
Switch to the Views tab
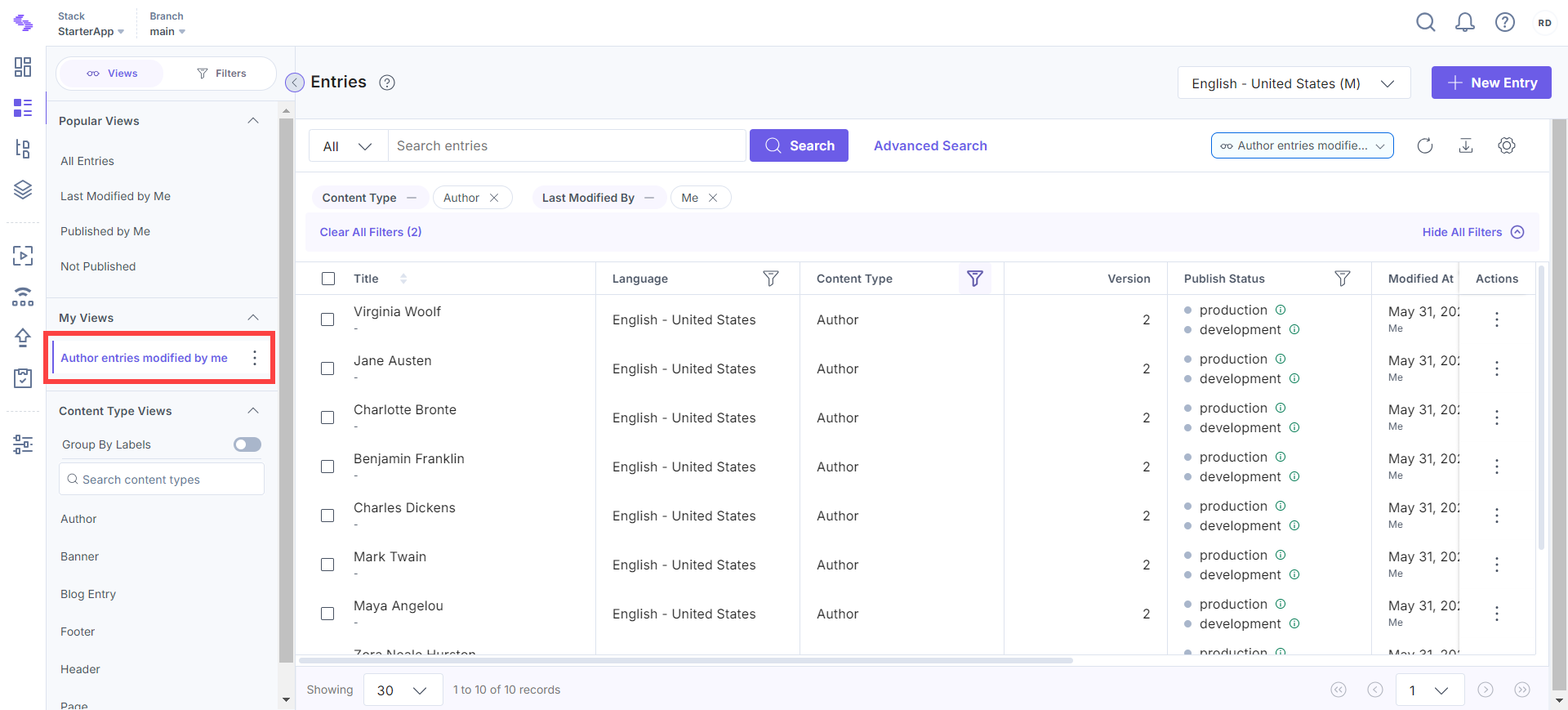click(x=112, y=74)
